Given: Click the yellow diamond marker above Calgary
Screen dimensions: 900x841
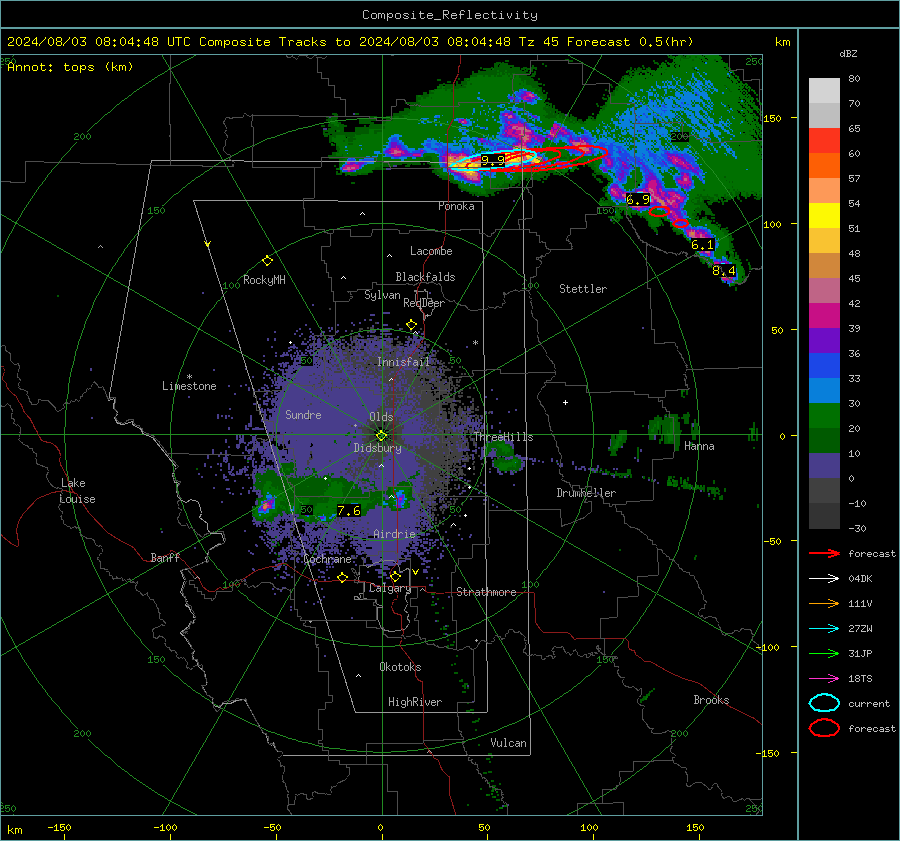Looking at the screenshot, I should (x=395, y=576).
